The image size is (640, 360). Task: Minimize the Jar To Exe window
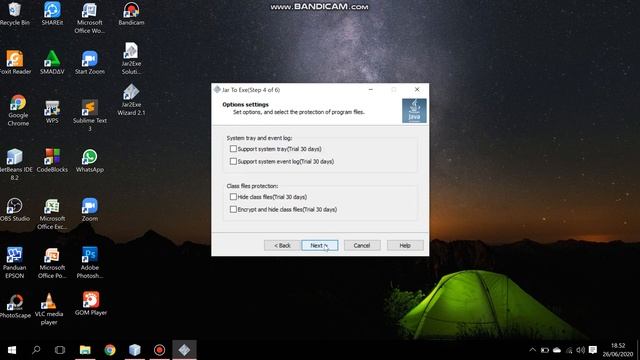pyautogui.click(x=371, y=89)
